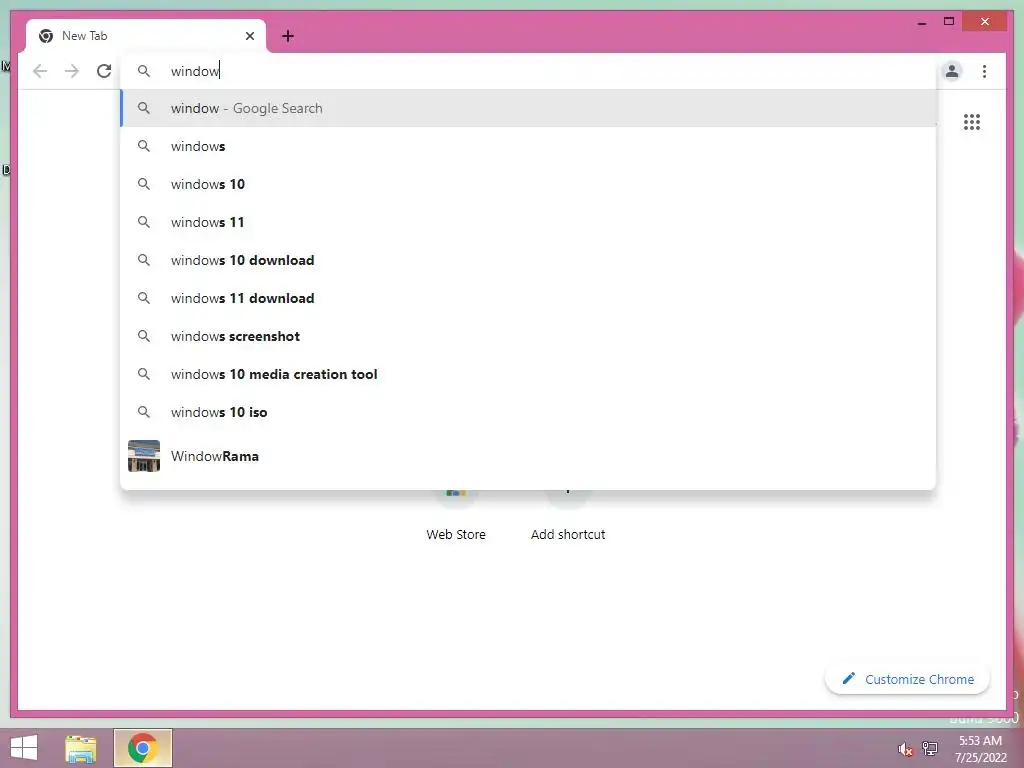1024x768 pixels.
Task: Maximize the Chrome window
Action: 949,22
